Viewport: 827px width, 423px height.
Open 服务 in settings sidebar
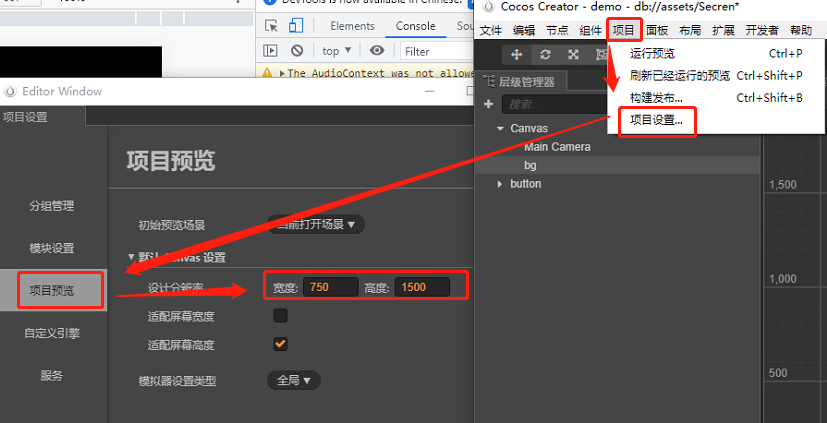click(52, 376)
